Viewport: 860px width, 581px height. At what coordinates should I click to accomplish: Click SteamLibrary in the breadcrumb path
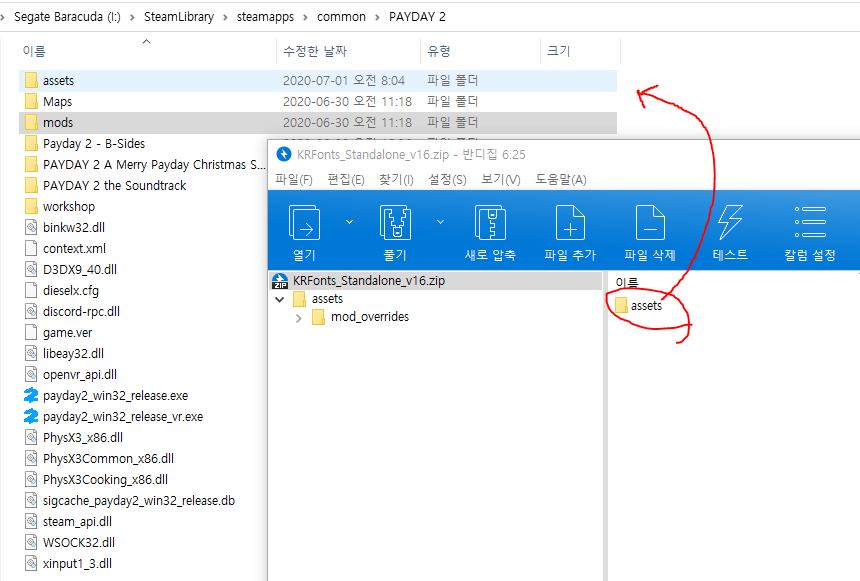click(179, 17)
